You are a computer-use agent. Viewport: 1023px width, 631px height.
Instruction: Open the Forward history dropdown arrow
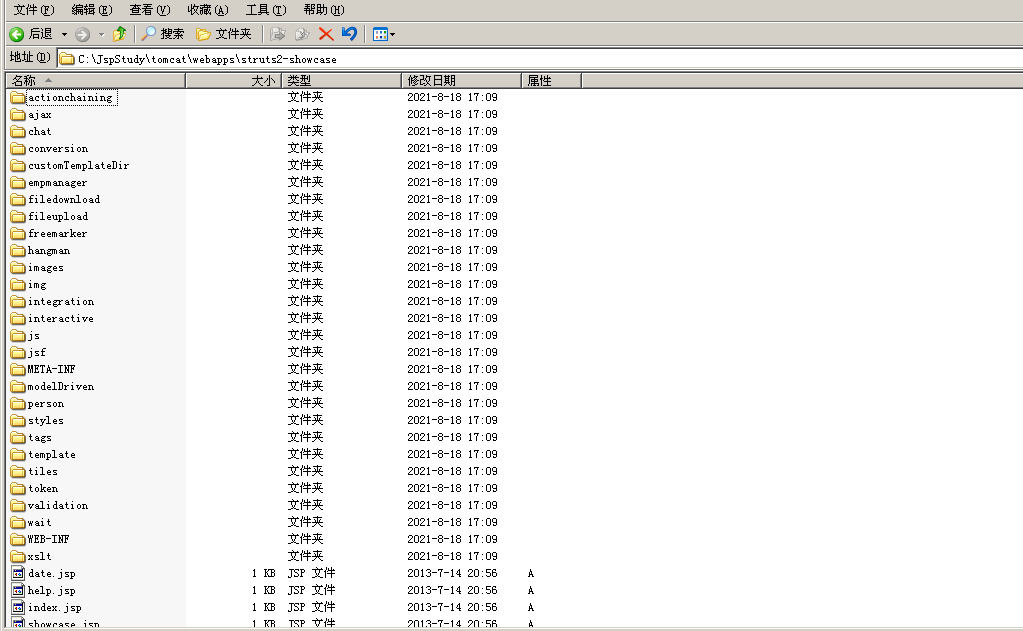pyautogui.click(x=101, y=34)
